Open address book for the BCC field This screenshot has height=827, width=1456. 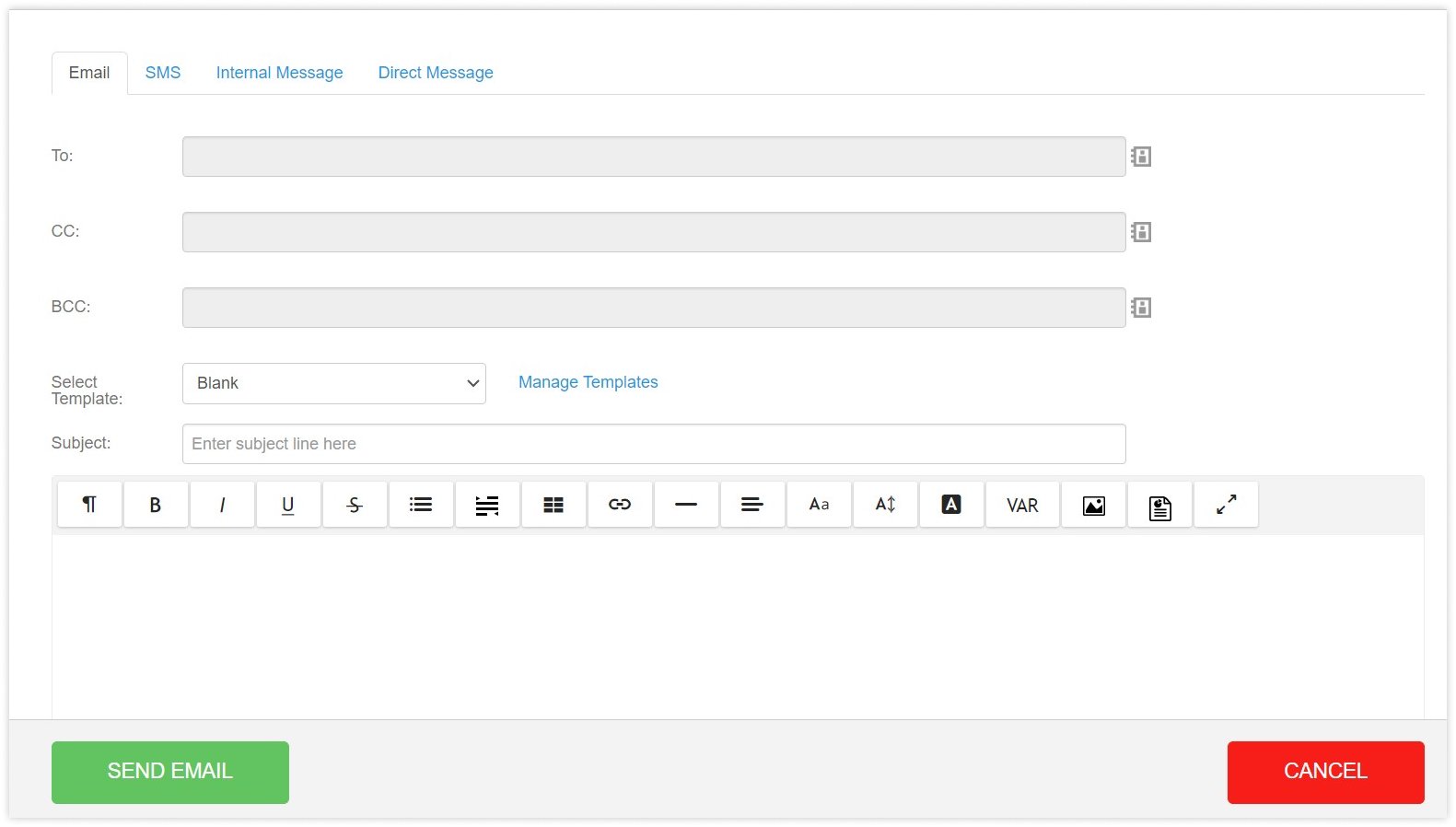(1141, 308)
